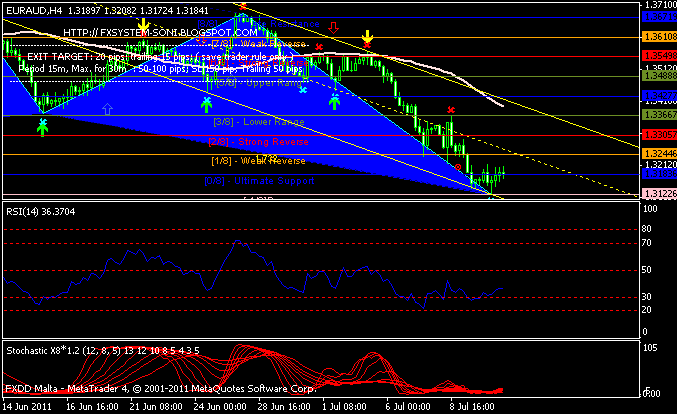677x414 pixels.
Task: Click the red hollow down arrow signal
Action: click(333, 29)
